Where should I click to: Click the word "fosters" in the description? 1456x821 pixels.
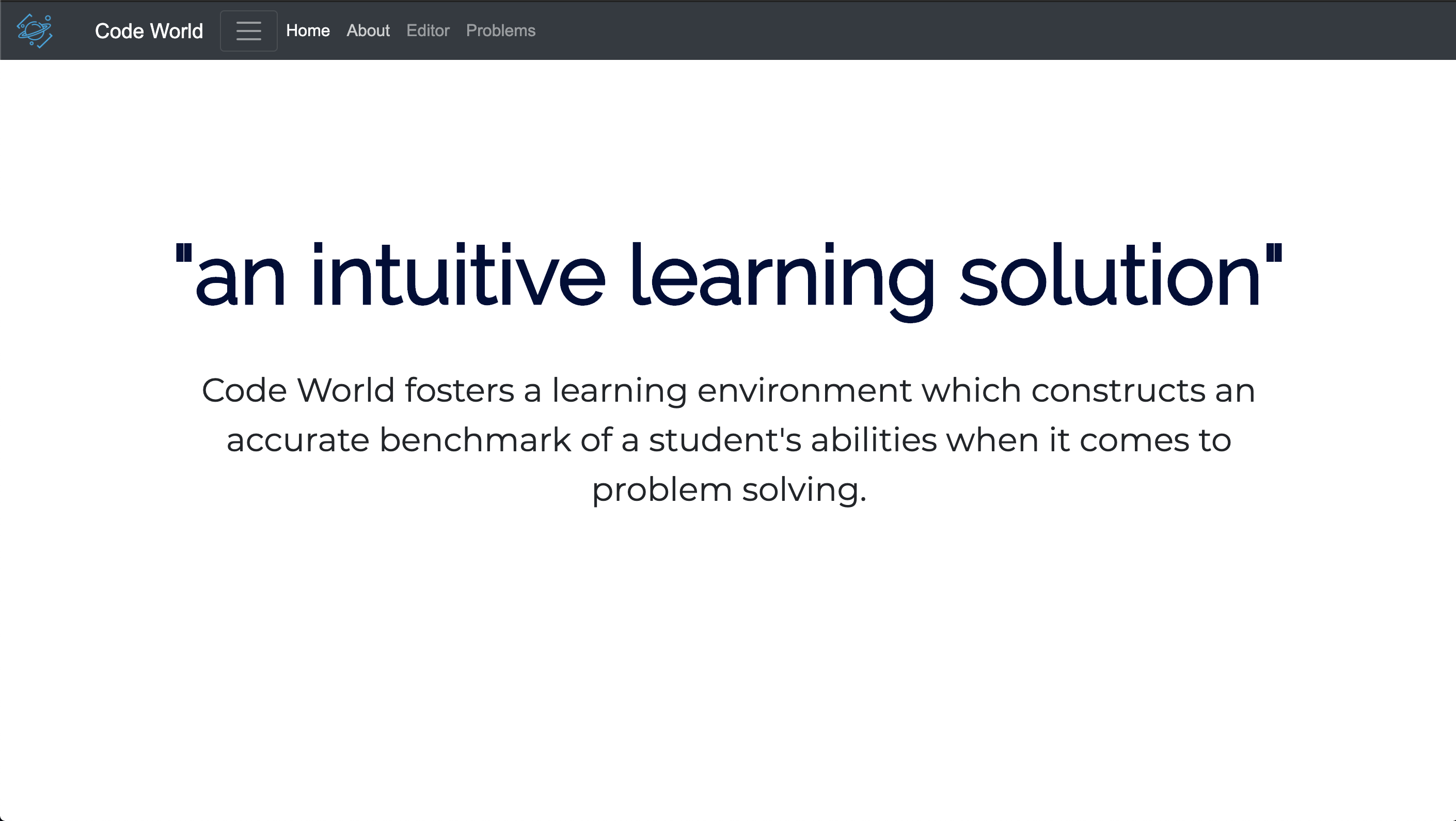(x=459, y=390)
